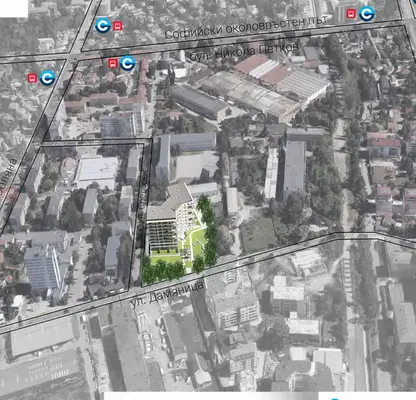This screenshot has height=400, width=416.
Task: Click blue C icon above road, upper left
Action: click(103, 26)
